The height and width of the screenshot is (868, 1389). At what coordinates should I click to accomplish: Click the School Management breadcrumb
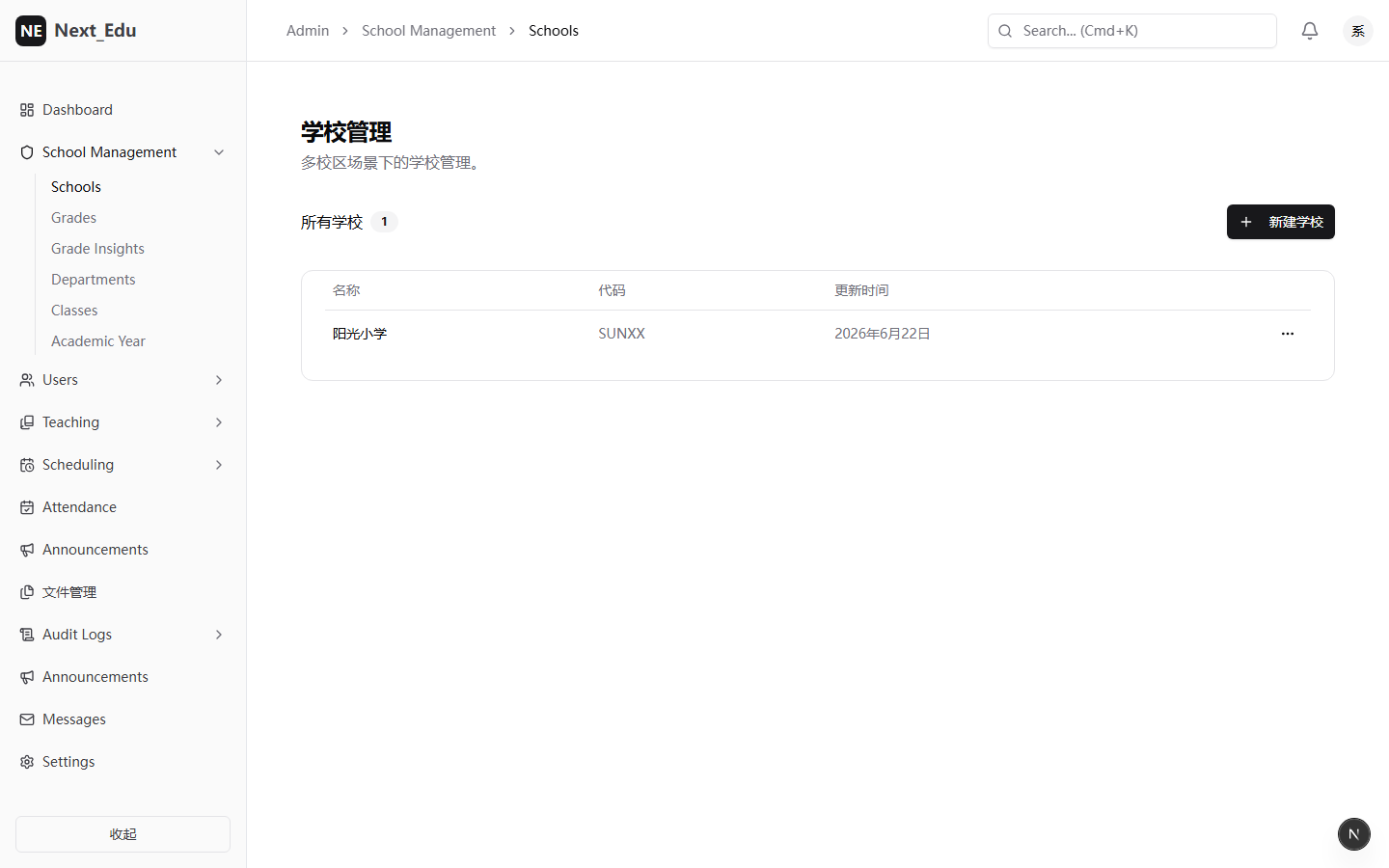(x=428, y=31)
